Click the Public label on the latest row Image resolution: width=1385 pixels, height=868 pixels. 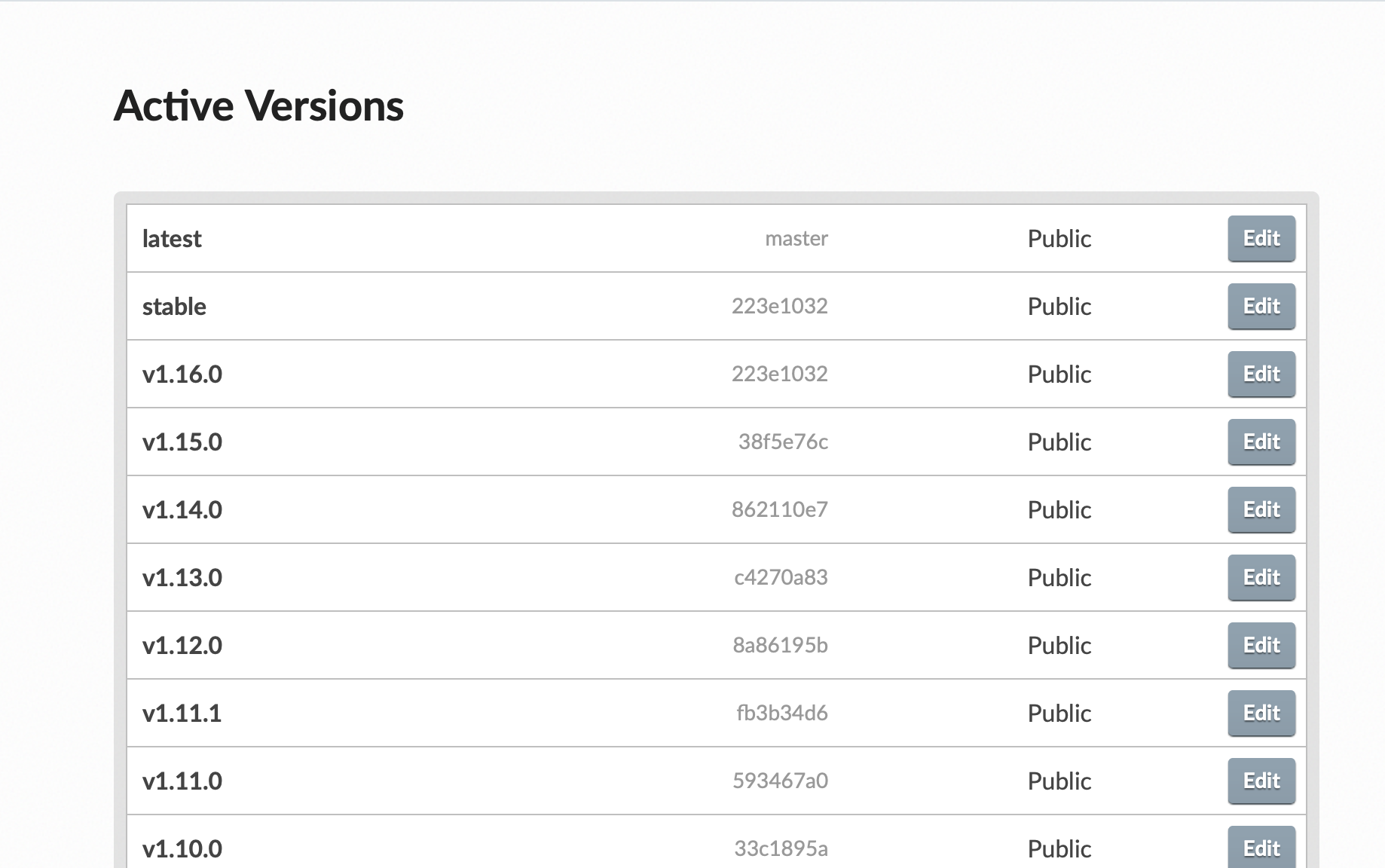(x=1059, y=239)
